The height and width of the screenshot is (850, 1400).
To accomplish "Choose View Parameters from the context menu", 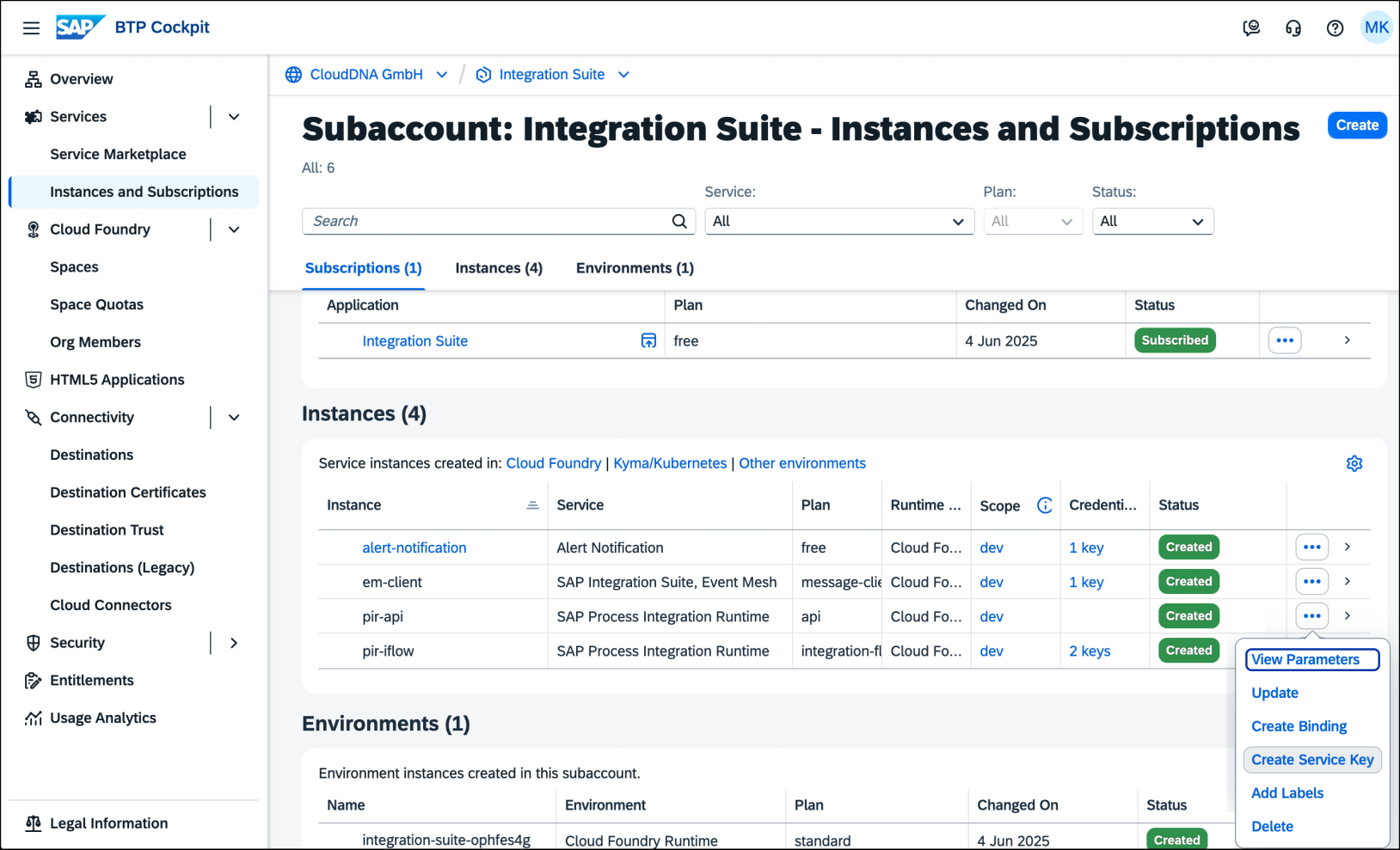I will (1312, 659).
